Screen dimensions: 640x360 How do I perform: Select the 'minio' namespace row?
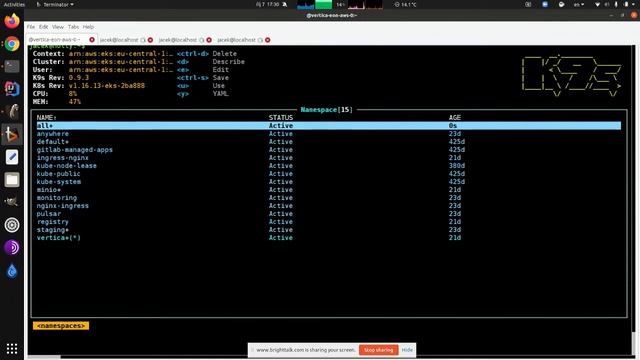pyautogui.click(x=329, y=190)
